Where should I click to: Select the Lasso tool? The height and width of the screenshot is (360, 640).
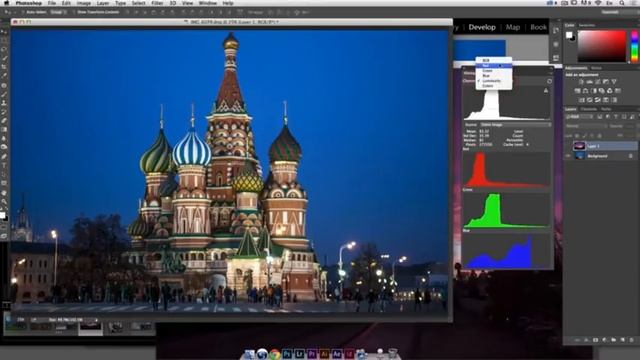[x=4, y=49]
